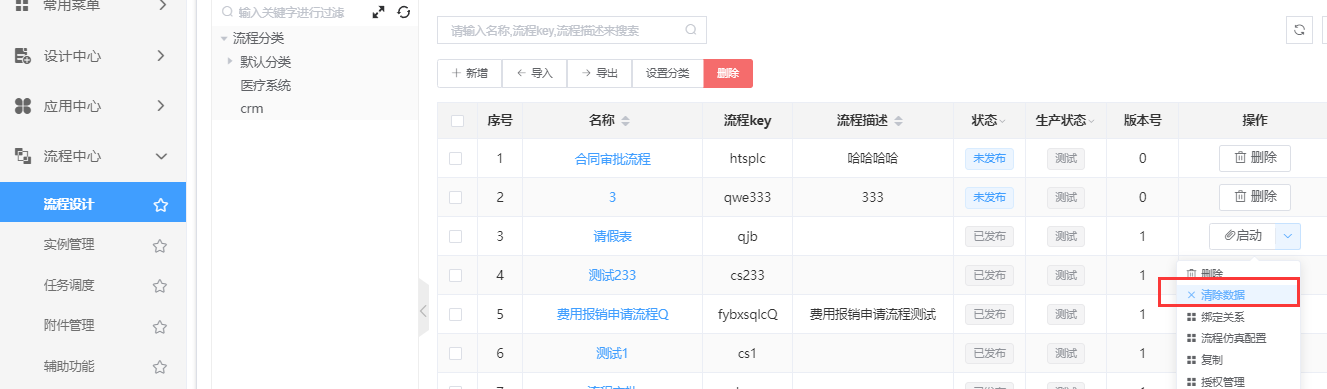Tick the select-all checkbox in table header
This screenshot has width=1327, height=389.
pyautogui.click(x=457, y=121)
